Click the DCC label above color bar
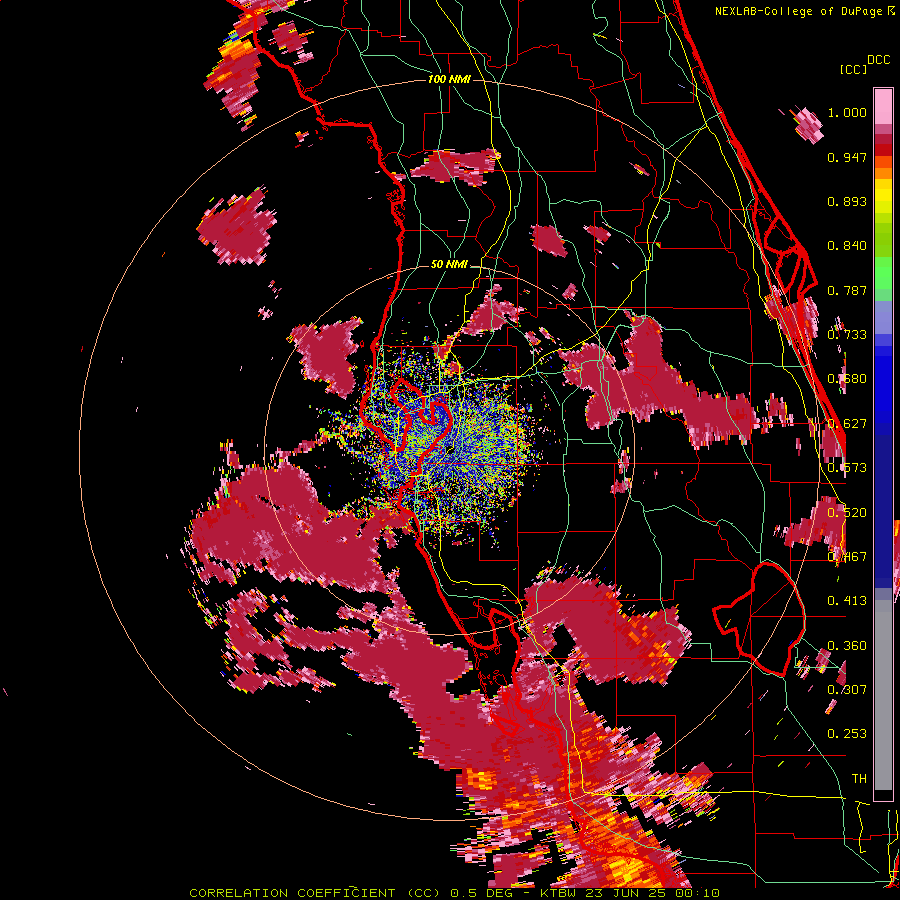The image size is (900, 900). pyautogui.click(x=879, y=60)
